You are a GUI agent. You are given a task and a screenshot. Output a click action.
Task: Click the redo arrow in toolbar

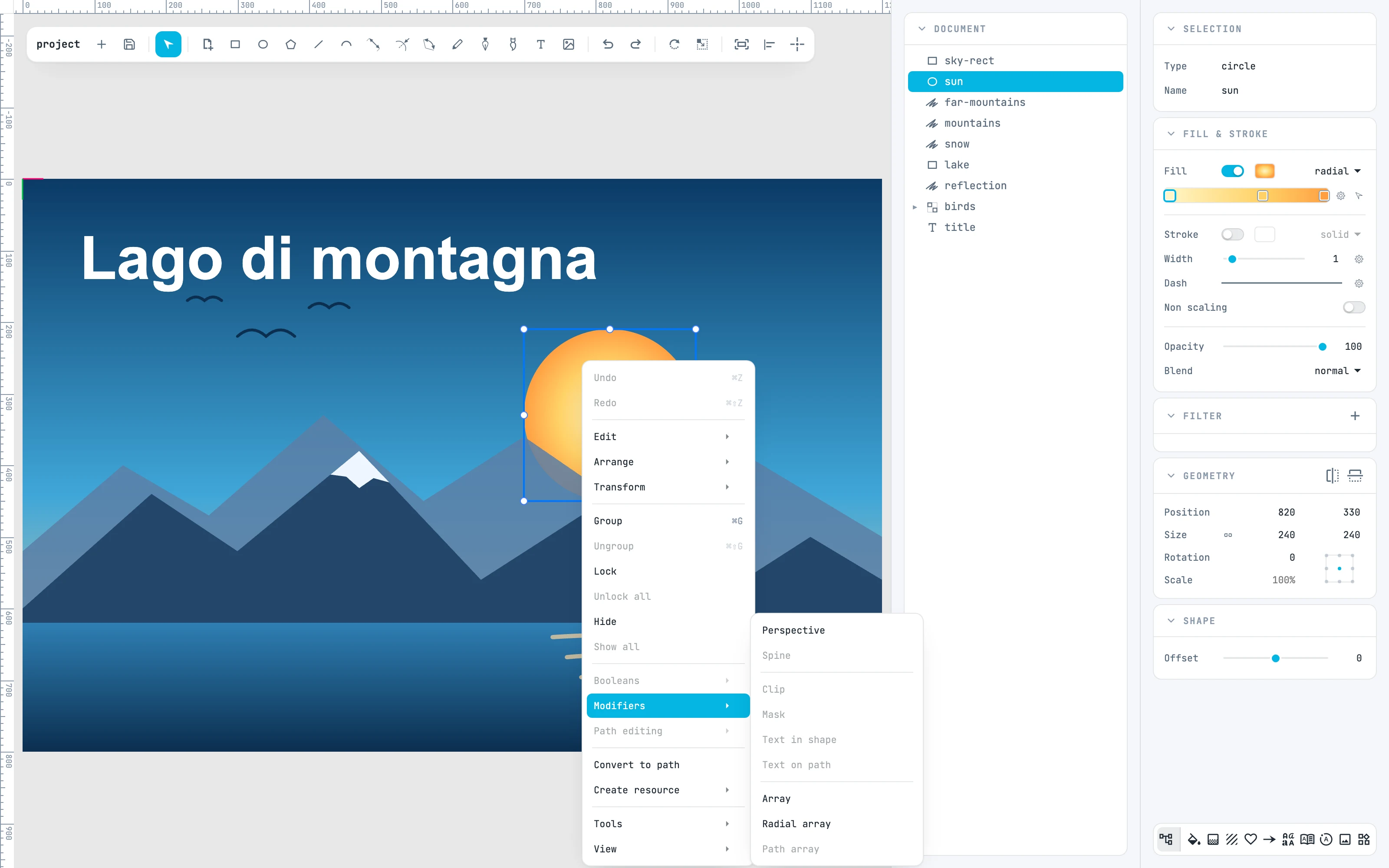tap(635, 44)
